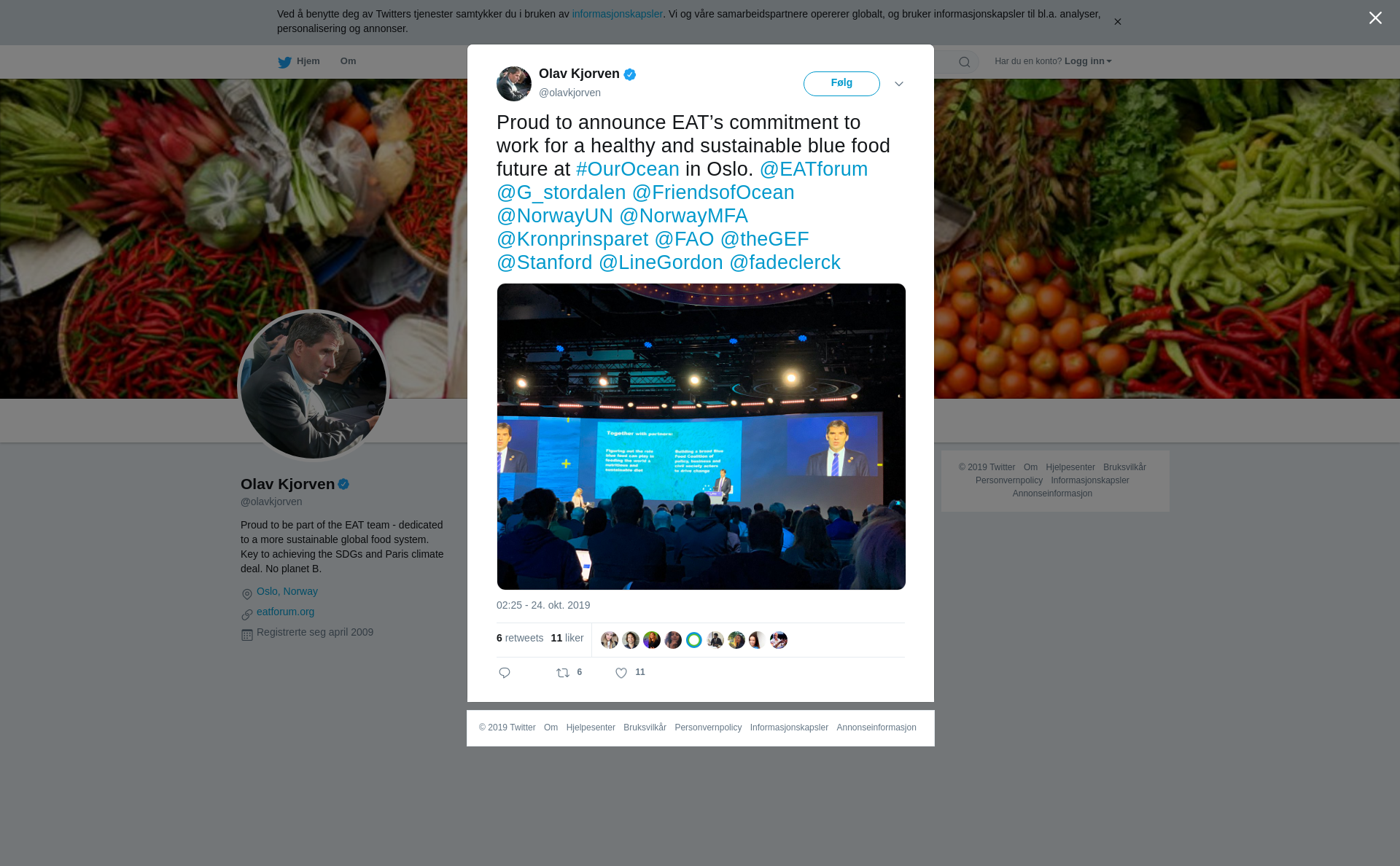Click the first liker avatar thumbnail
The image size is (1400, 866).
click(x=610, y=640)
